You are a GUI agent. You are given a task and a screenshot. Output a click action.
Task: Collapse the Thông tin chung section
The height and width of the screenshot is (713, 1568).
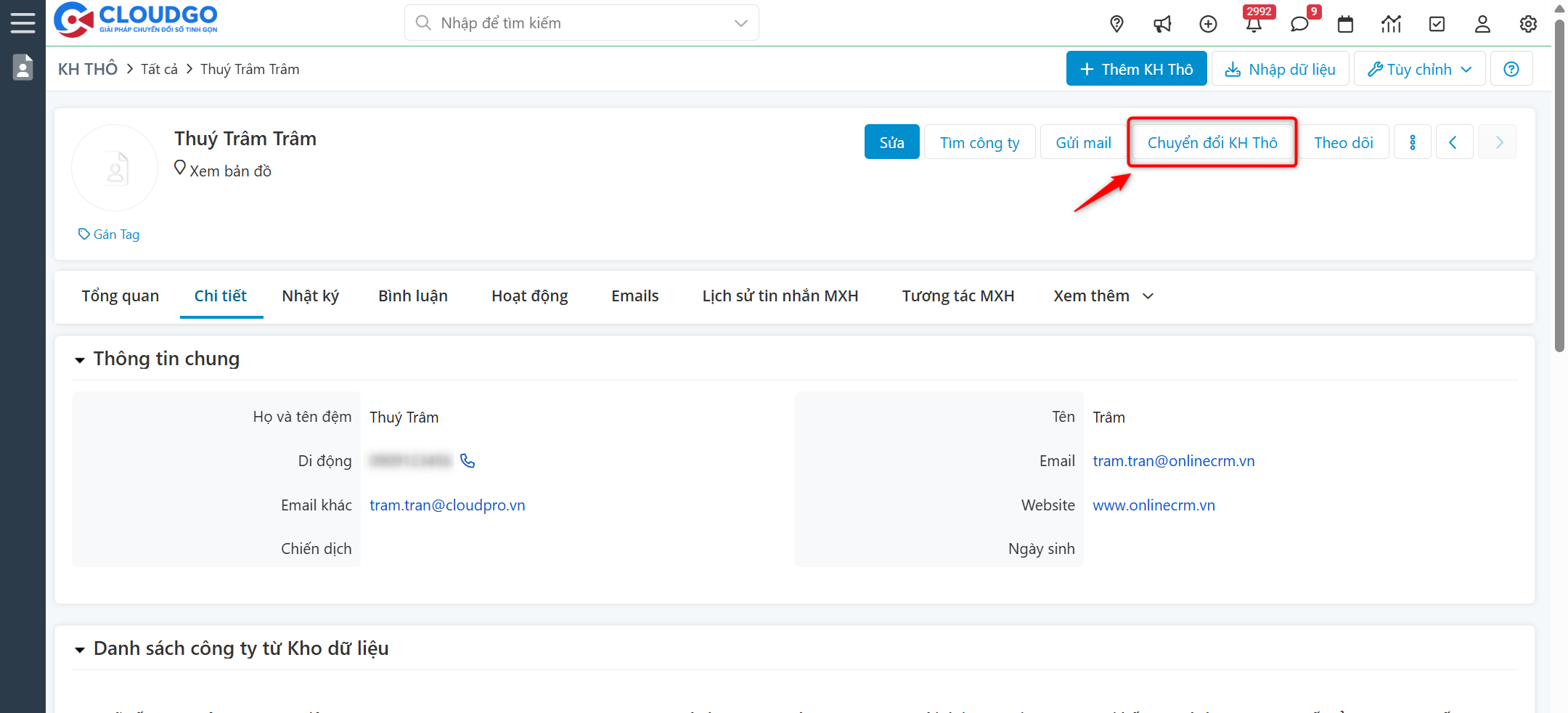(x=80, y=359)
